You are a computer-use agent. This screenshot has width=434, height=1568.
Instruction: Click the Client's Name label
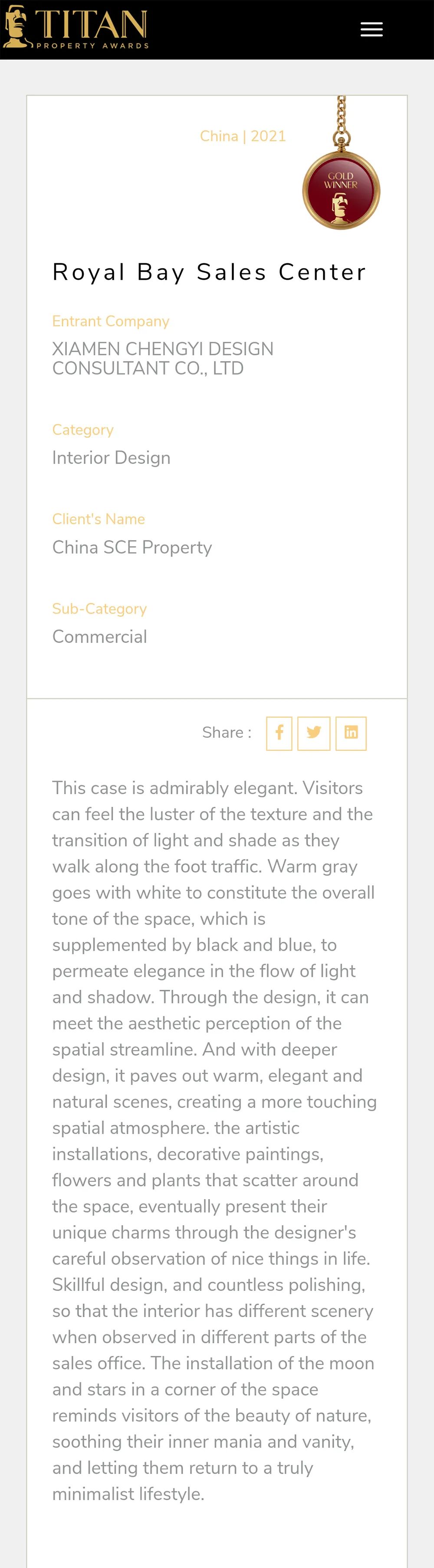99,519
